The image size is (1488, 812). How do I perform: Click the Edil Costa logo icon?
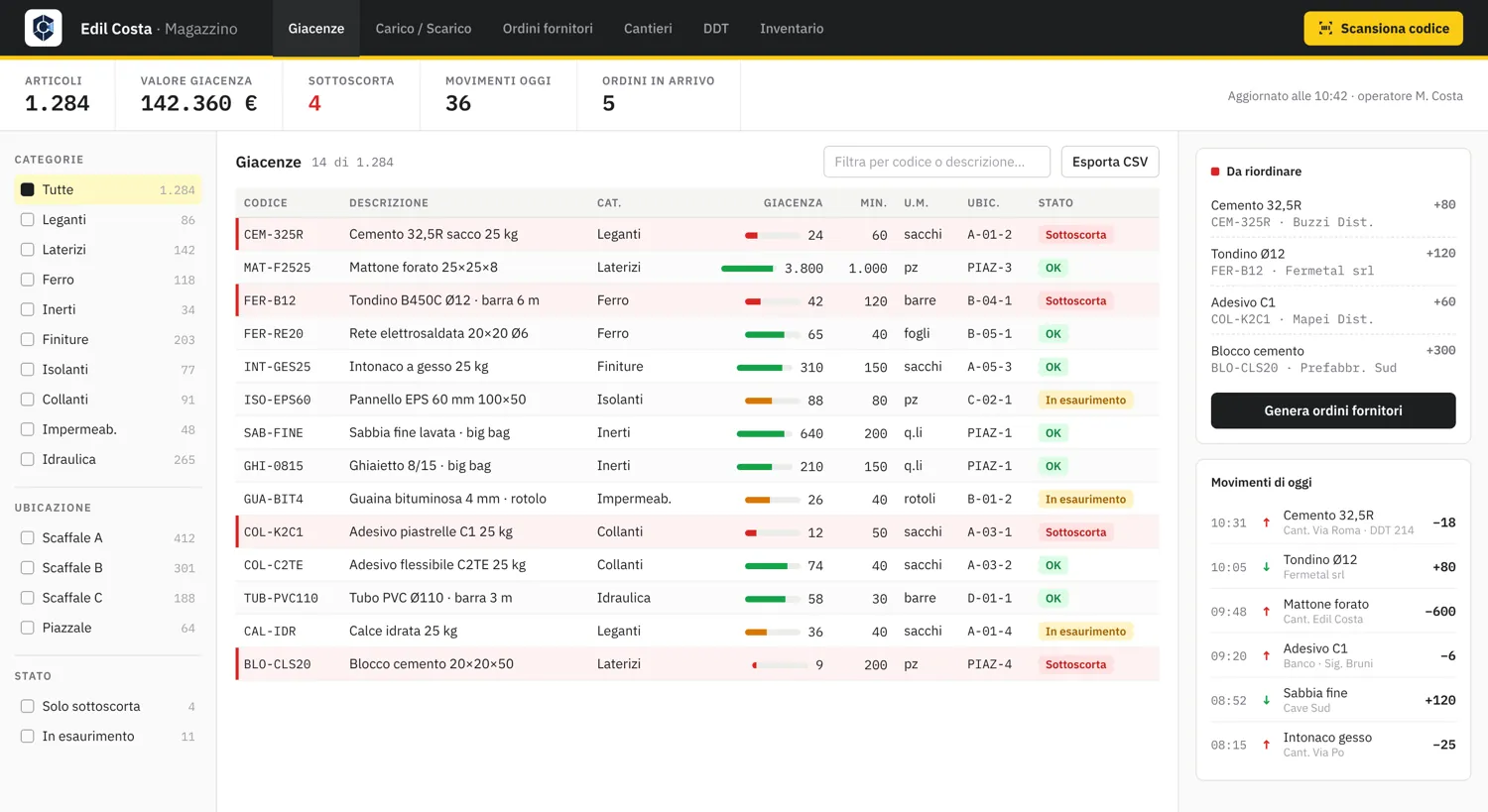pos(43,28)
